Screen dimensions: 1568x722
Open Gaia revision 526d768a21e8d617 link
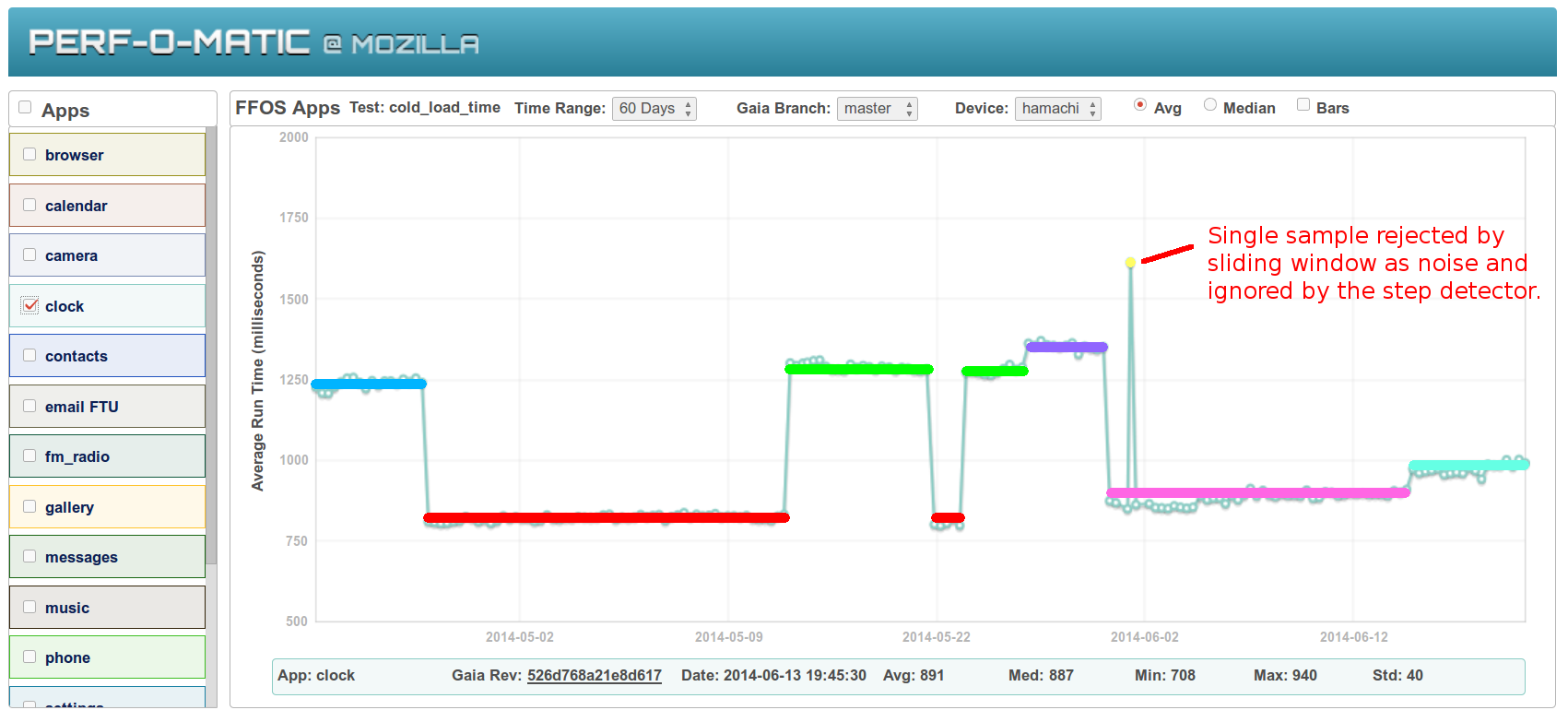[595, 675]
